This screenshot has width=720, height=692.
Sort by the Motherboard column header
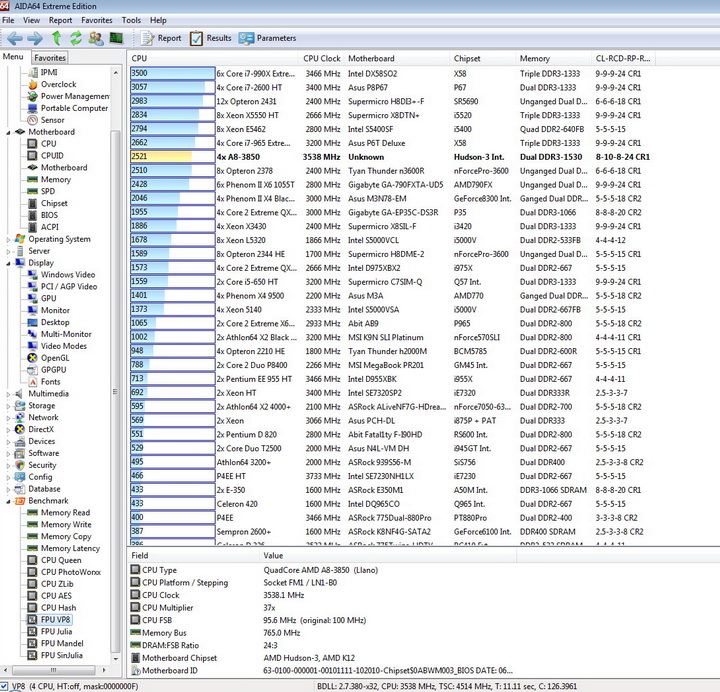click(397, 58)
